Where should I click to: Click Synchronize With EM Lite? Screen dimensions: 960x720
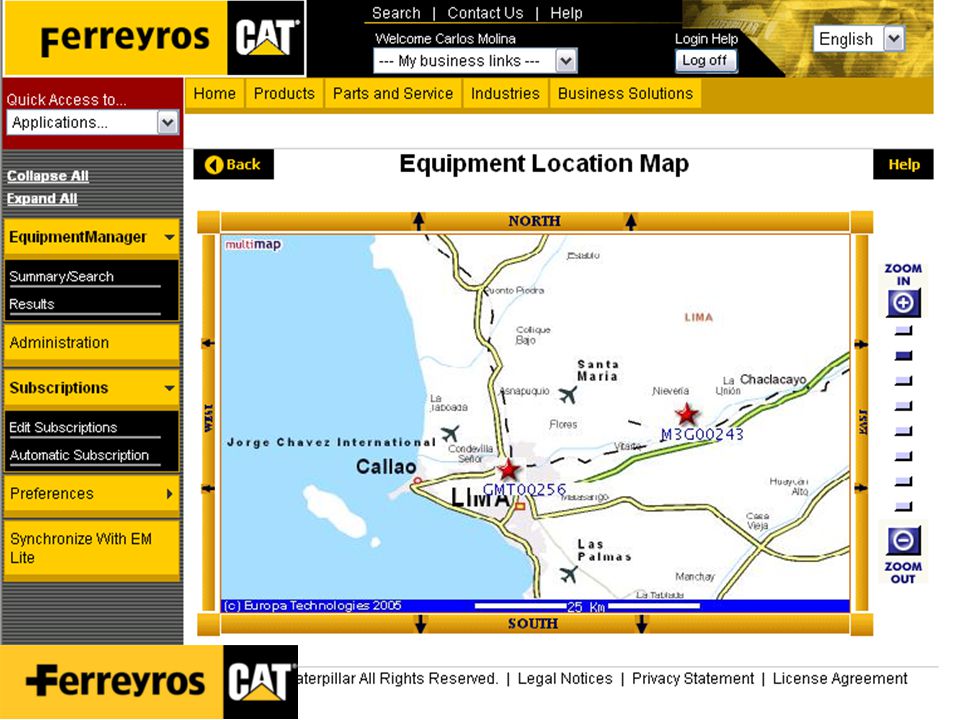91,548
